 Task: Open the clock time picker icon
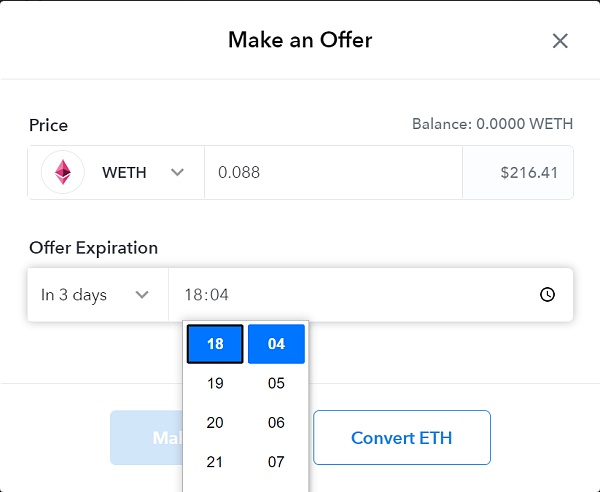click(x=547, y=295)
